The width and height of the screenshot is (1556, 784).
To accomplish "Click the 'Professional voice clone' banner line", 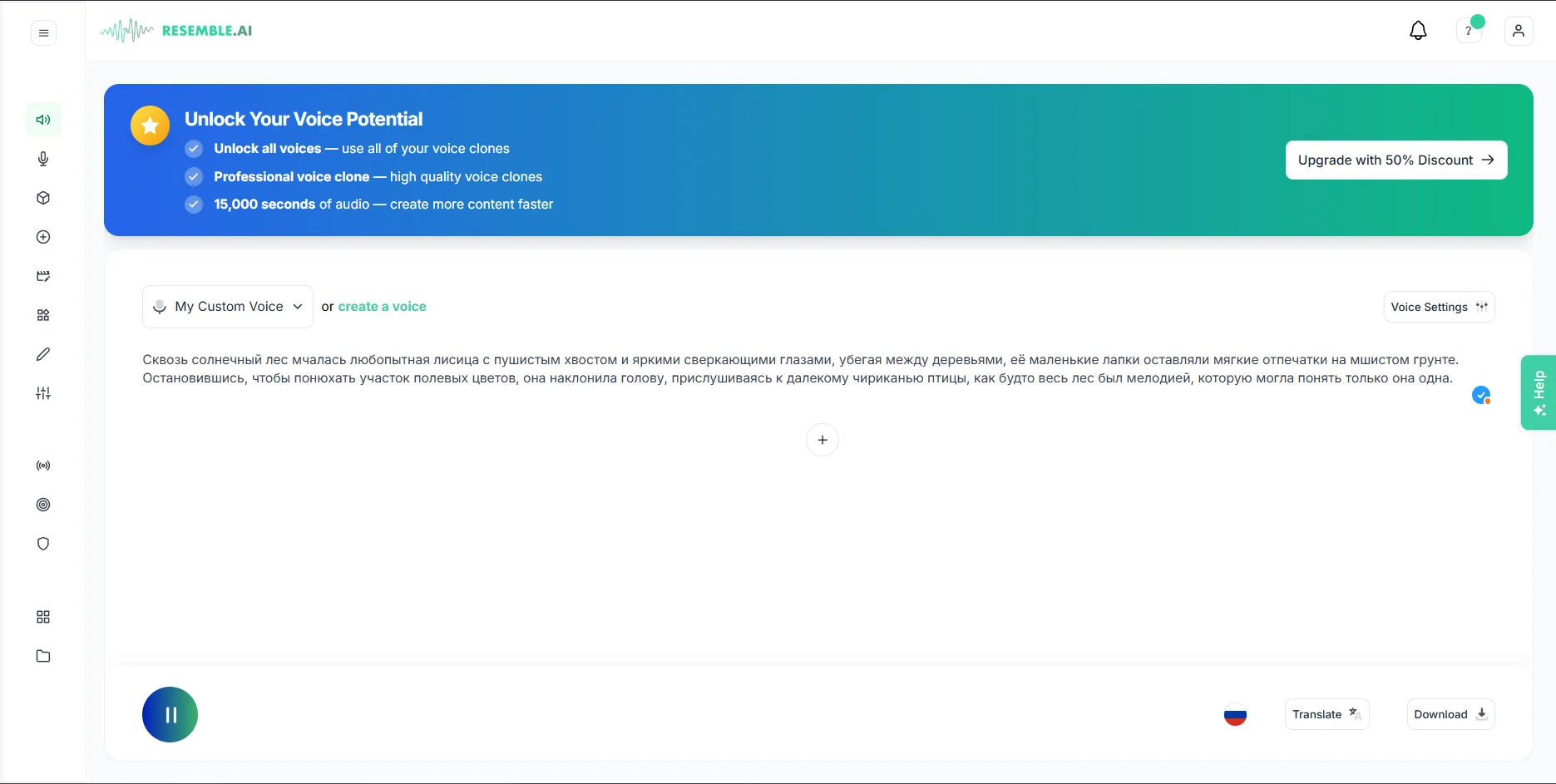I will [x=378, y=177].
